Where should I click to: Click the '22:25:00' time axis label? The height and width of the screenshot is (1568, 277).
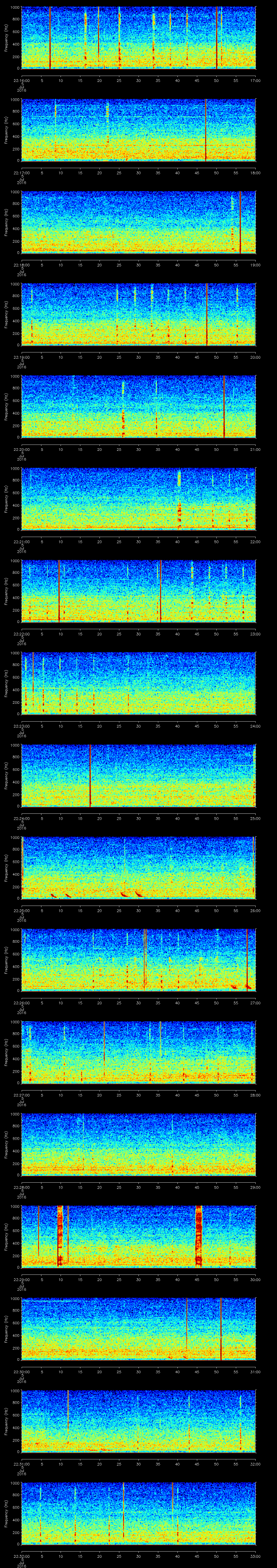[22, 910]
